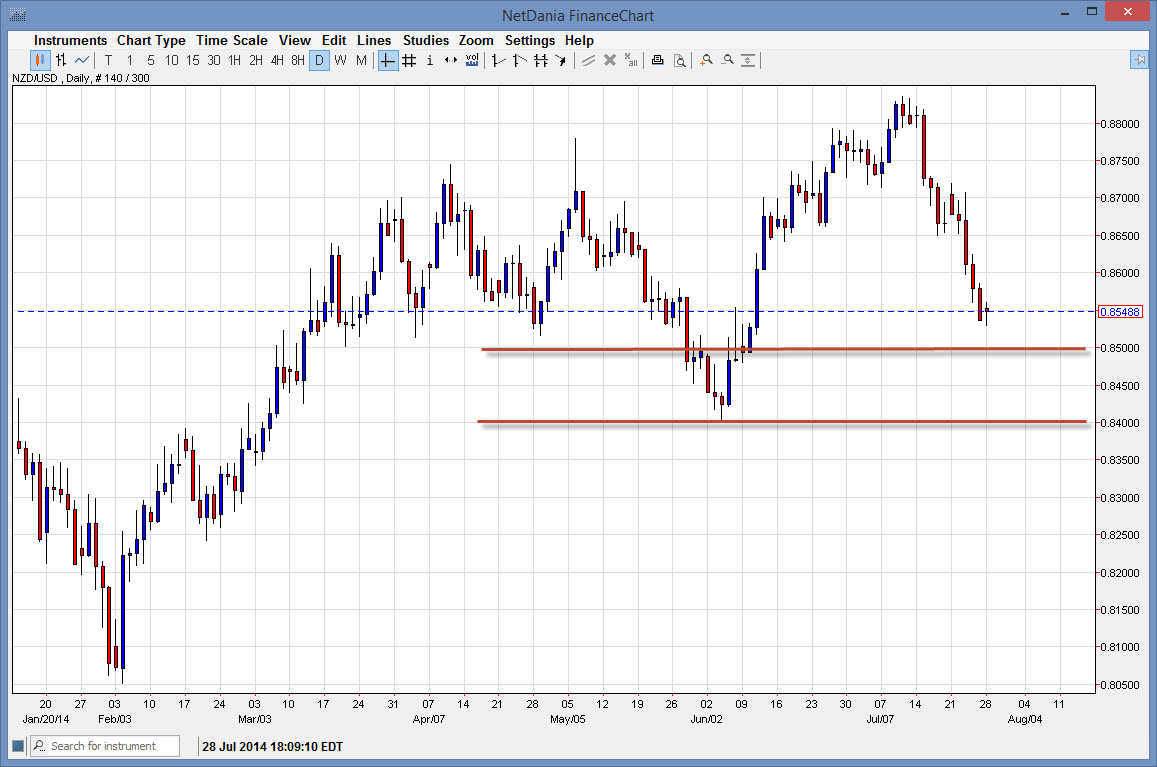This screenshot has width=1157, height=767.
Task: Enable the volume indicator icon
Action: coord(472,60)
